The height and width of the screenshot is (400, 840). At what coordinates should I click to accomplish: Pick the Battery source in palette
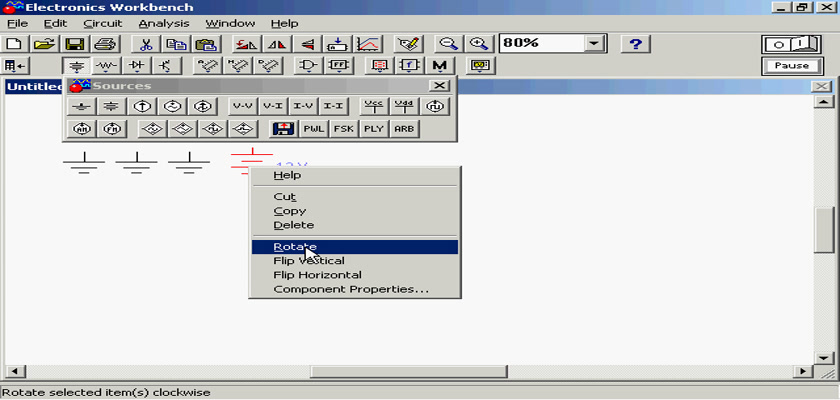111,107
